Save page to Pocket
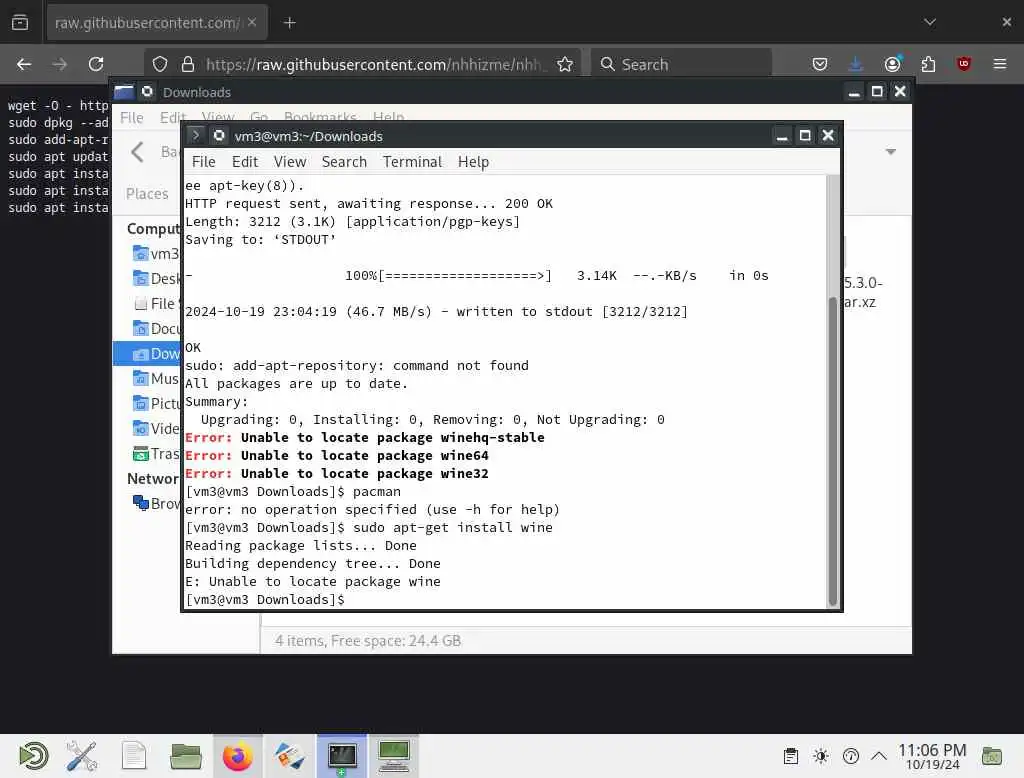Viewport: 1024px width, 778px height. click(x=820, y=64)
